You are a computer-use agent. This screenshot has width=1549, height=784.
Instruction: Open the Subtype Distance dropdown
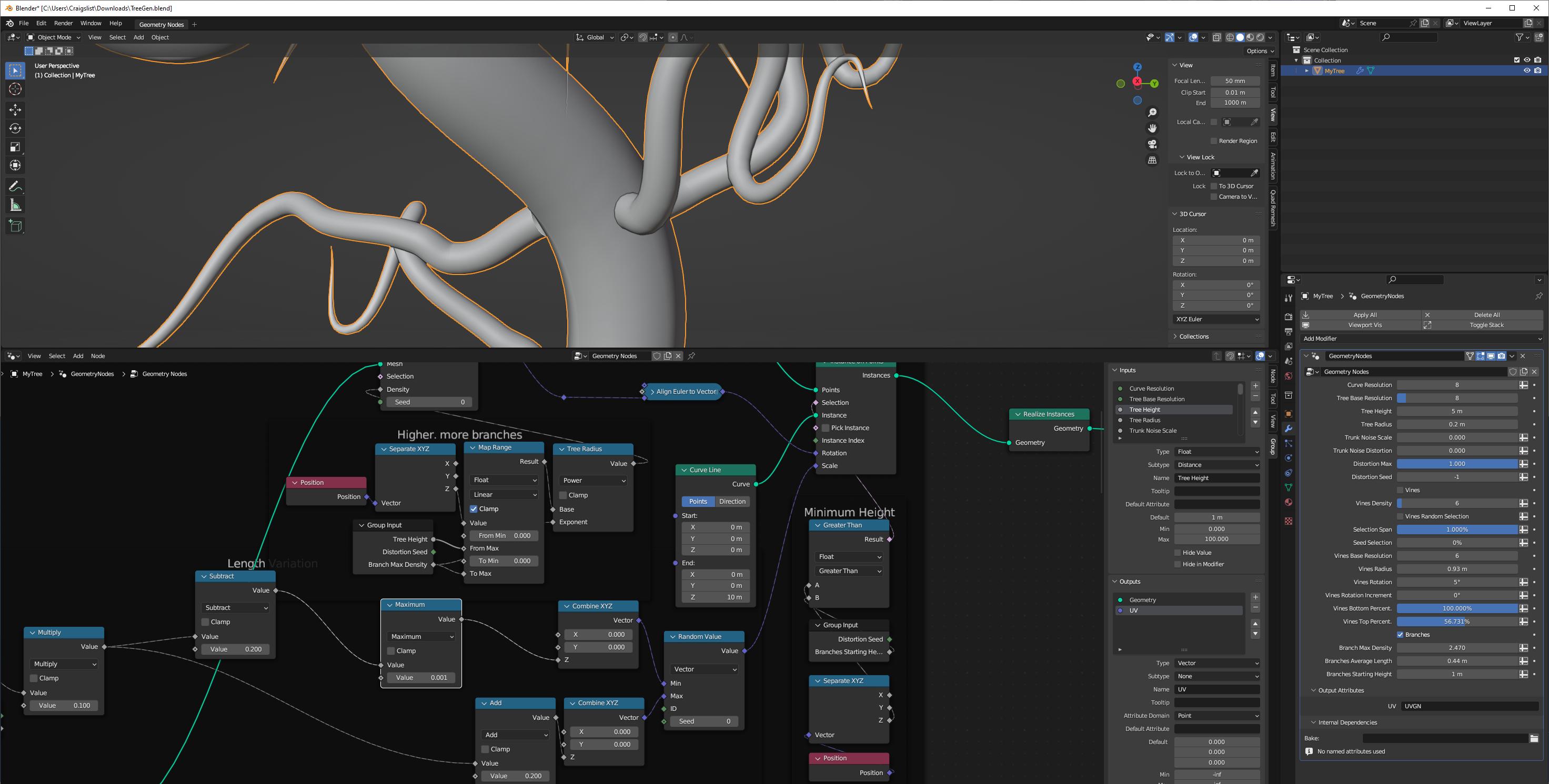(x=1217, y=464)
